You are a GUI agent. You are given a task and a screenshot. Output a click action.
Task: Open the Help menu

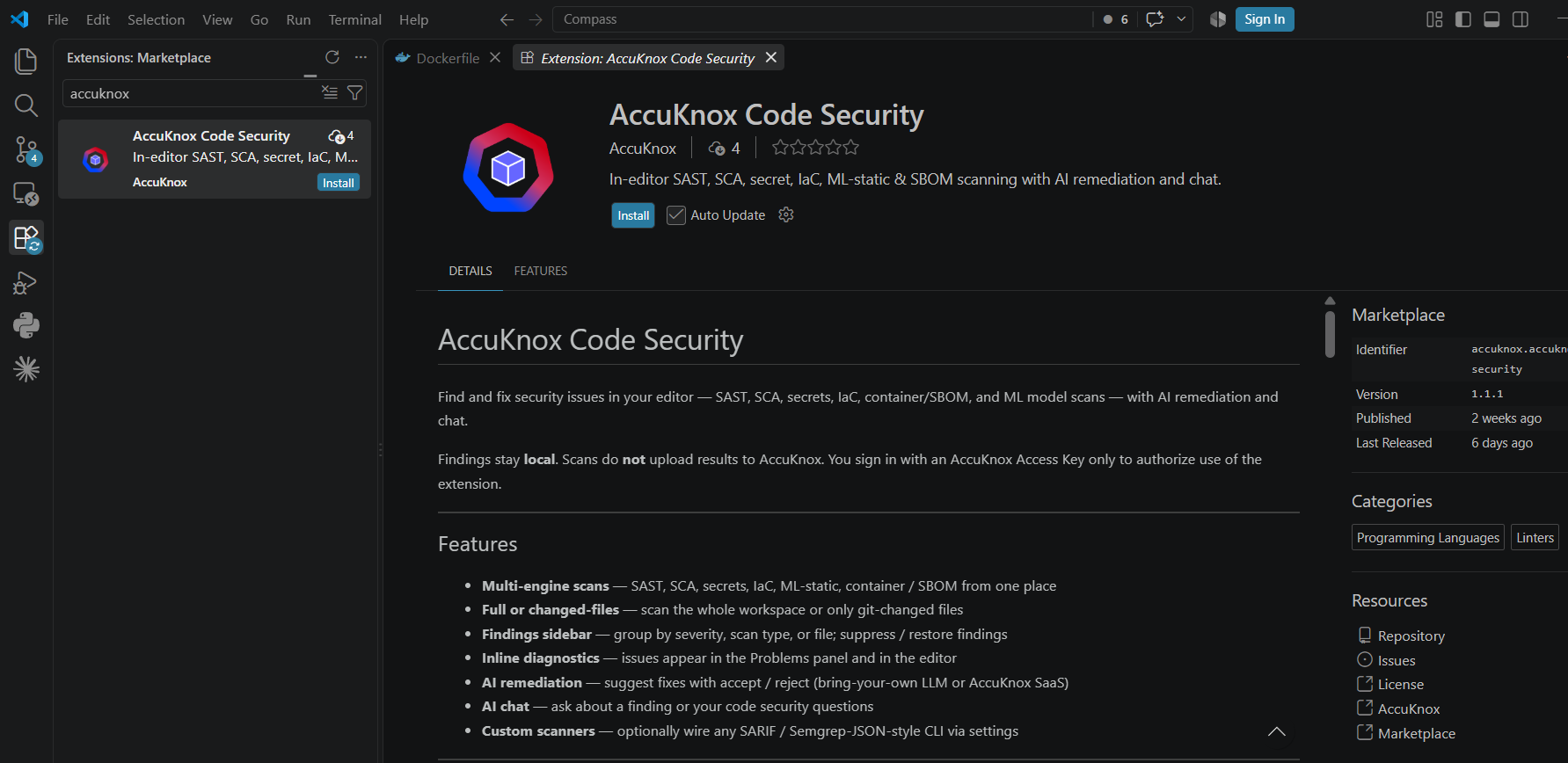413,19
